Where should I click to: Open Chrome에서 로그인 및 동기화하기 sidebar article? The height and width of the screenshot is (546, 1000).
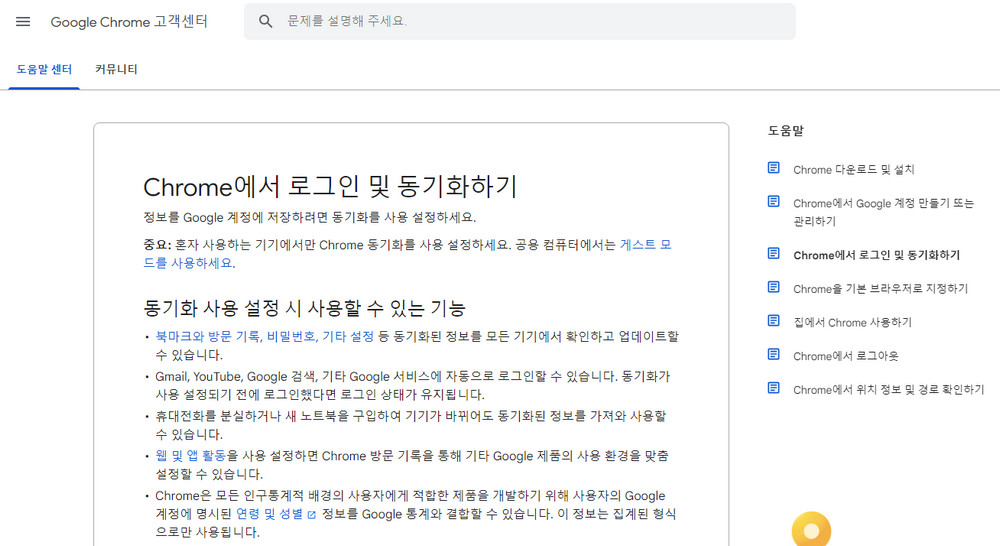coord(876,255)
